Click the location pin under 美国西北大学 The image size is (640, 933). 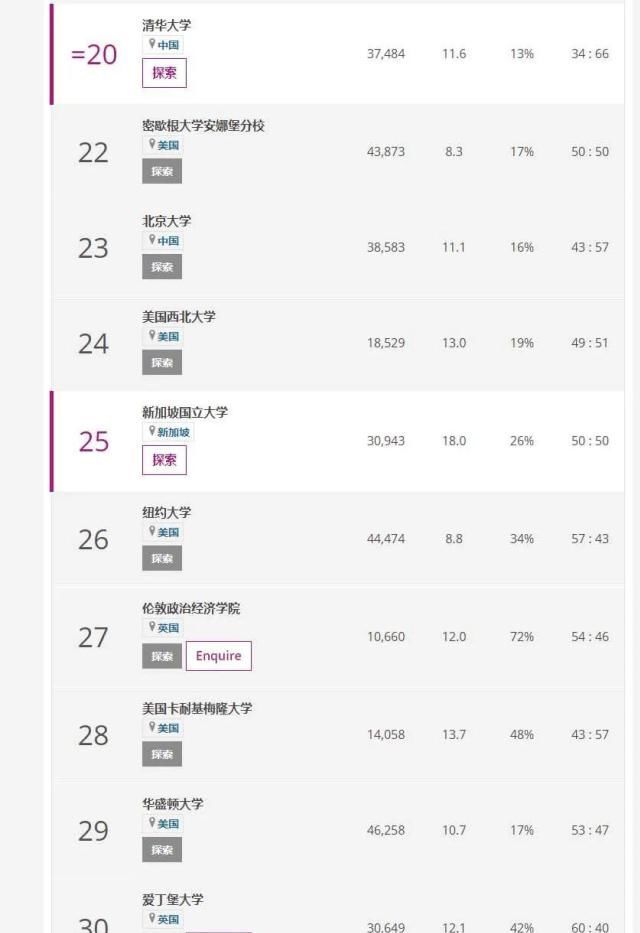[x=152, y=337]
